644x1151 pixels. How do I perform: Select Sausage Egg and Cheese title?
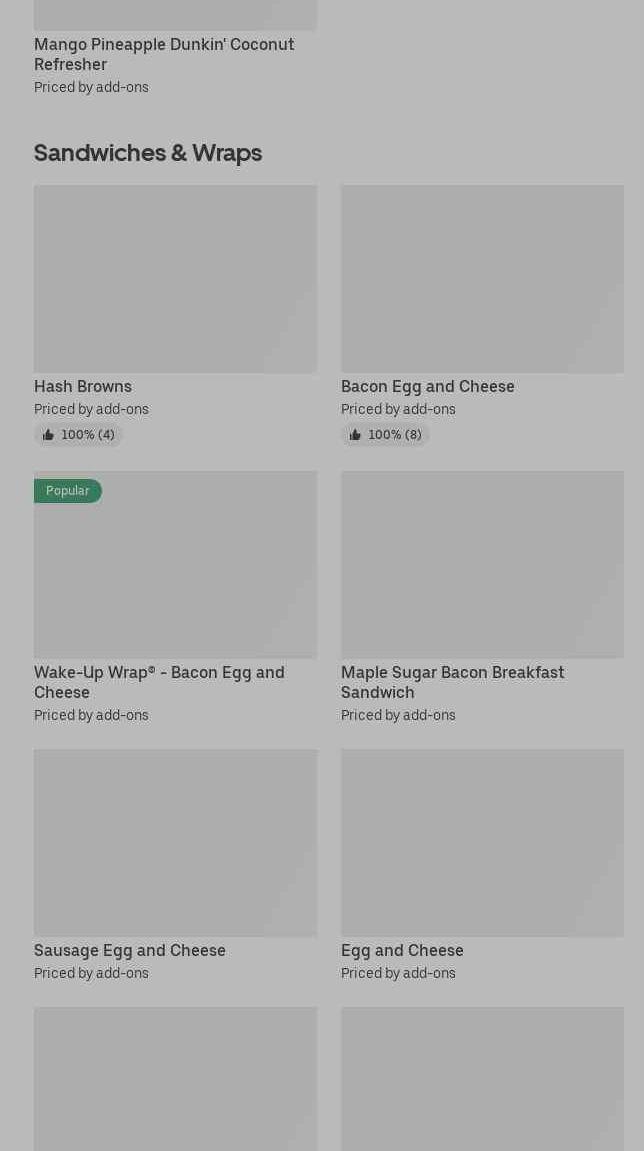point(130,950)
